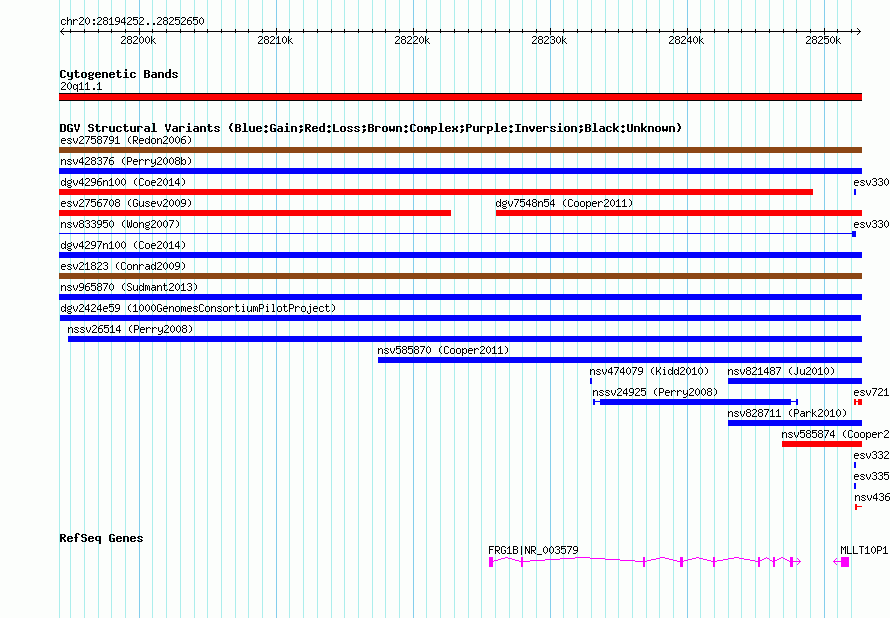Open the dgv4296n100 (Coe2014) label
This screenshot has height=618, width=890.
tap(123, 182)
